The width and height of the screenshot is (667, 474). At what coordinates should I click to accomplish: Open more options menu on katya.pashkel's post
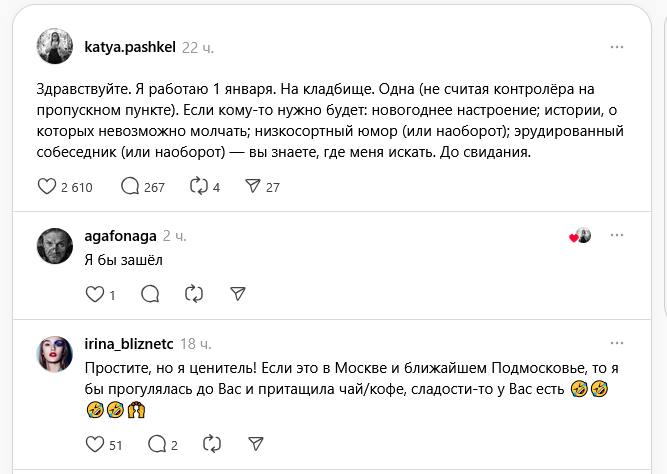click(620, 47)
